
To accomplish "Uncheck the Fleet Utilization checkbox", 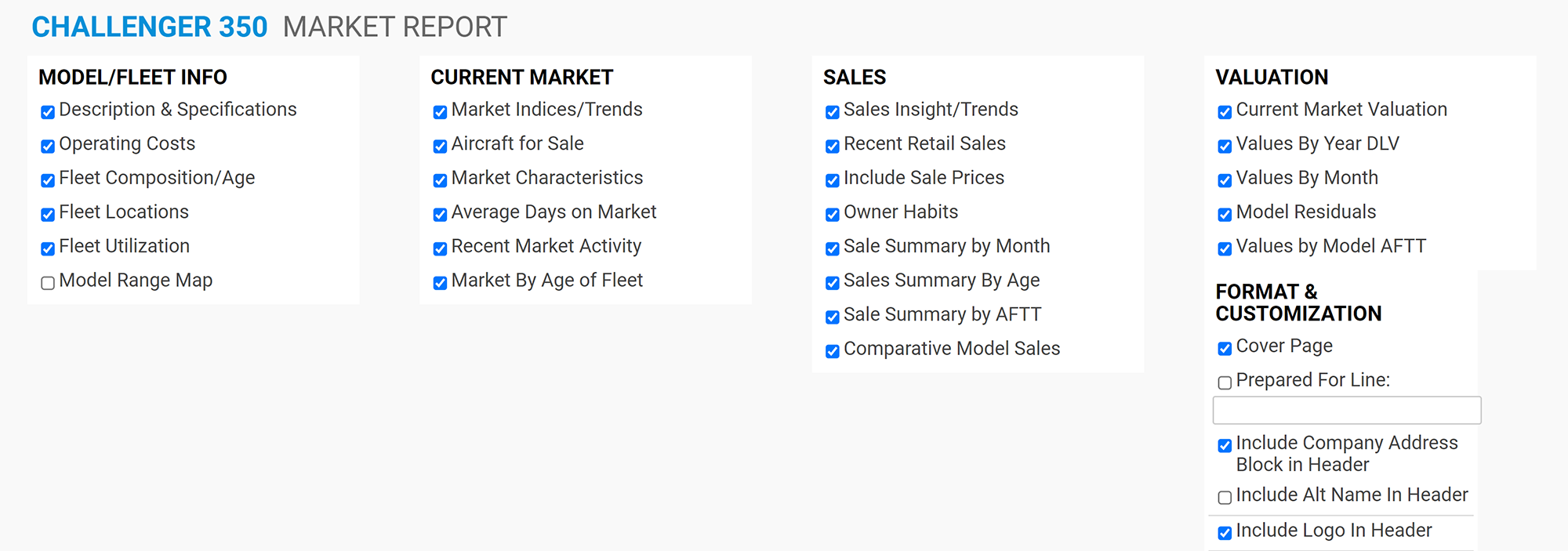I will point(48,248).
